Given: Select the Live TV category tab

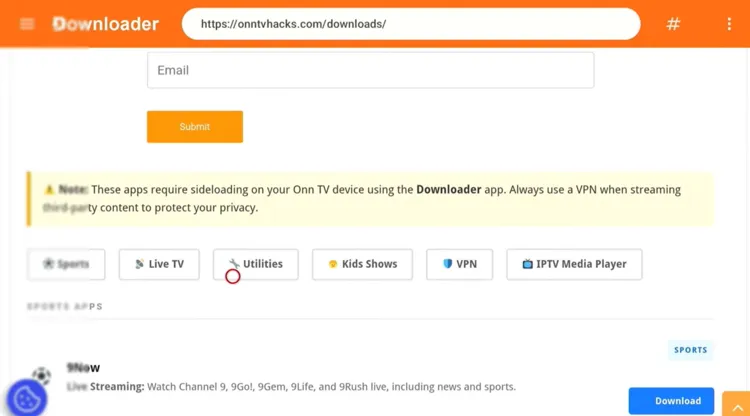Looking at the screenshot, I should (x=159, y=264).
